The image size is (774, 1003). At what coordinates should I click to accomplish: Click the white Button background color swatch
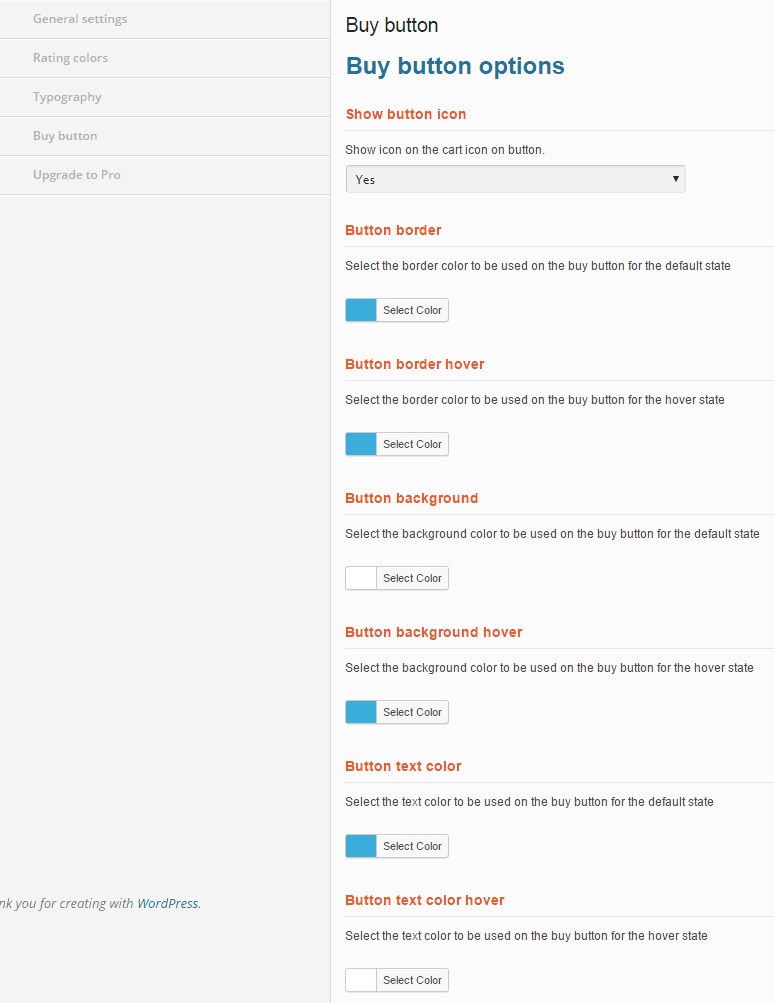click(x=361, y=578)
